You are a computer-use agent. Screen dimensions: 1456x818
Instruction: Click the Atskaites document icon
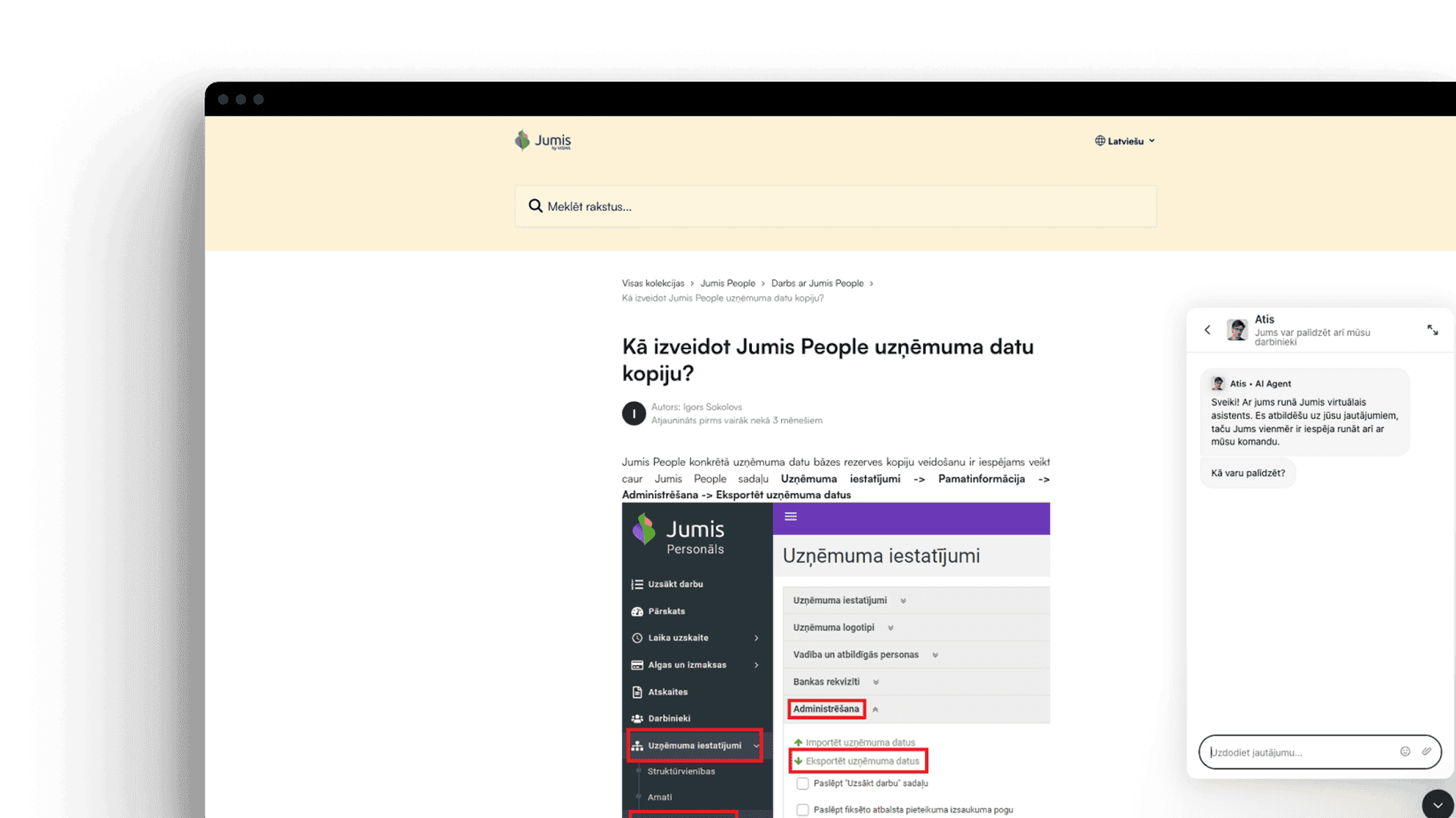tap(637, 692)
